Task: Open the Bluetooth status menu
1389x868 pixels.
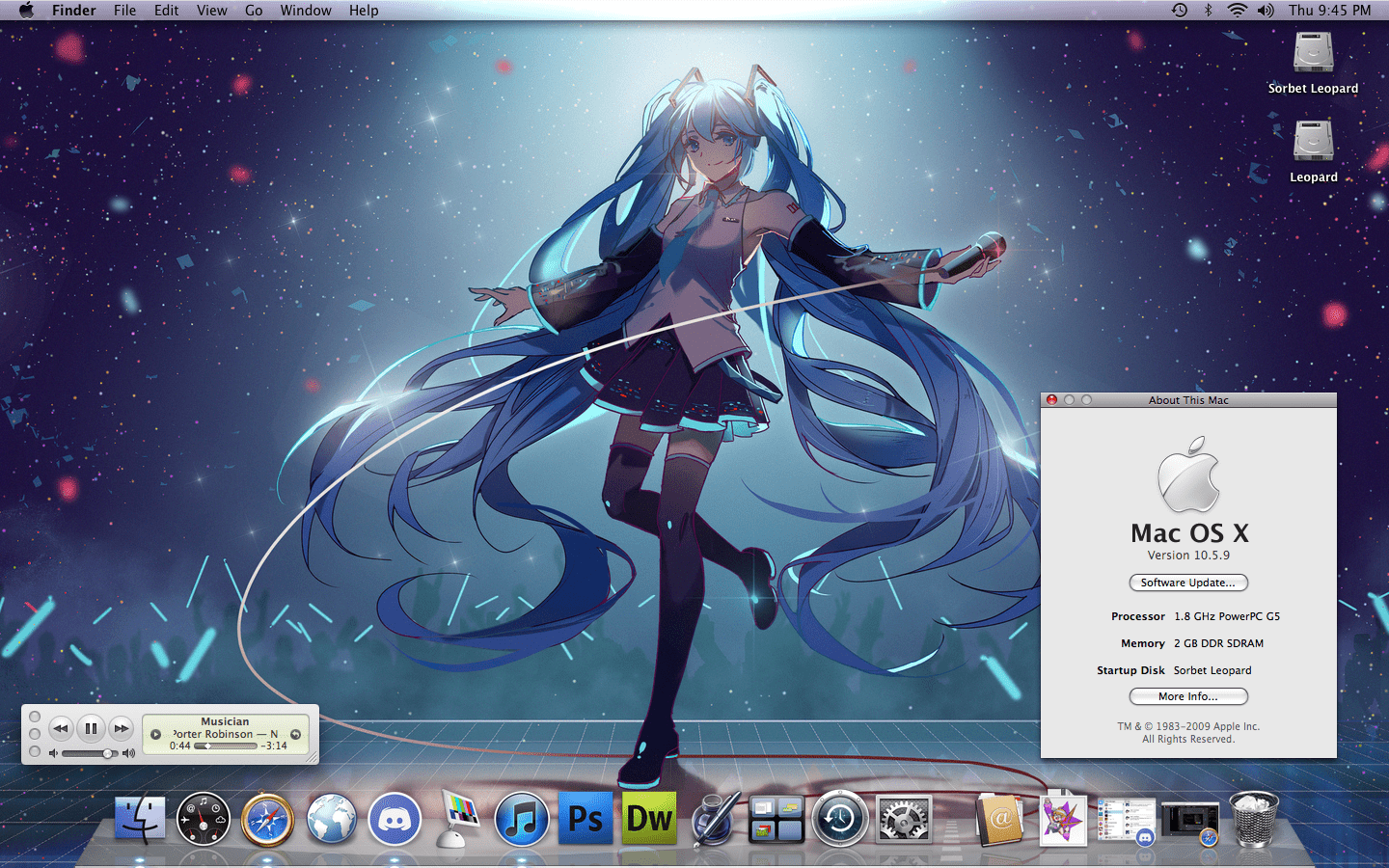Action: click(1208, 10)
